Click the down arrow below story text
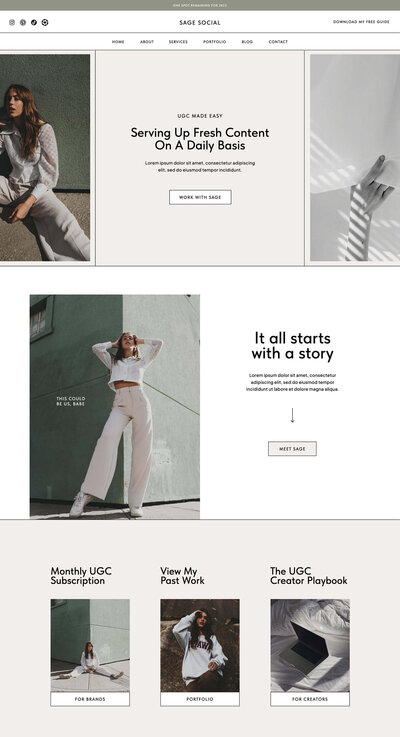 pyautogui.click(x=292, y=416)
